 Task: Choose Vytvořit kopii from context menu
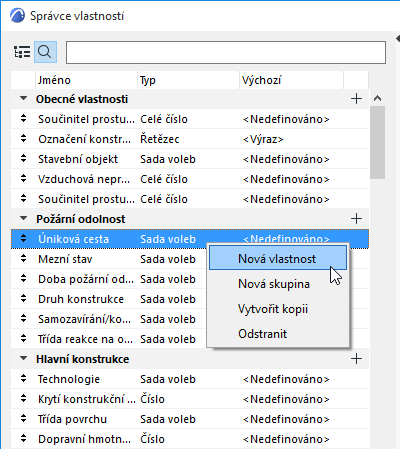(x=273, y=309)
